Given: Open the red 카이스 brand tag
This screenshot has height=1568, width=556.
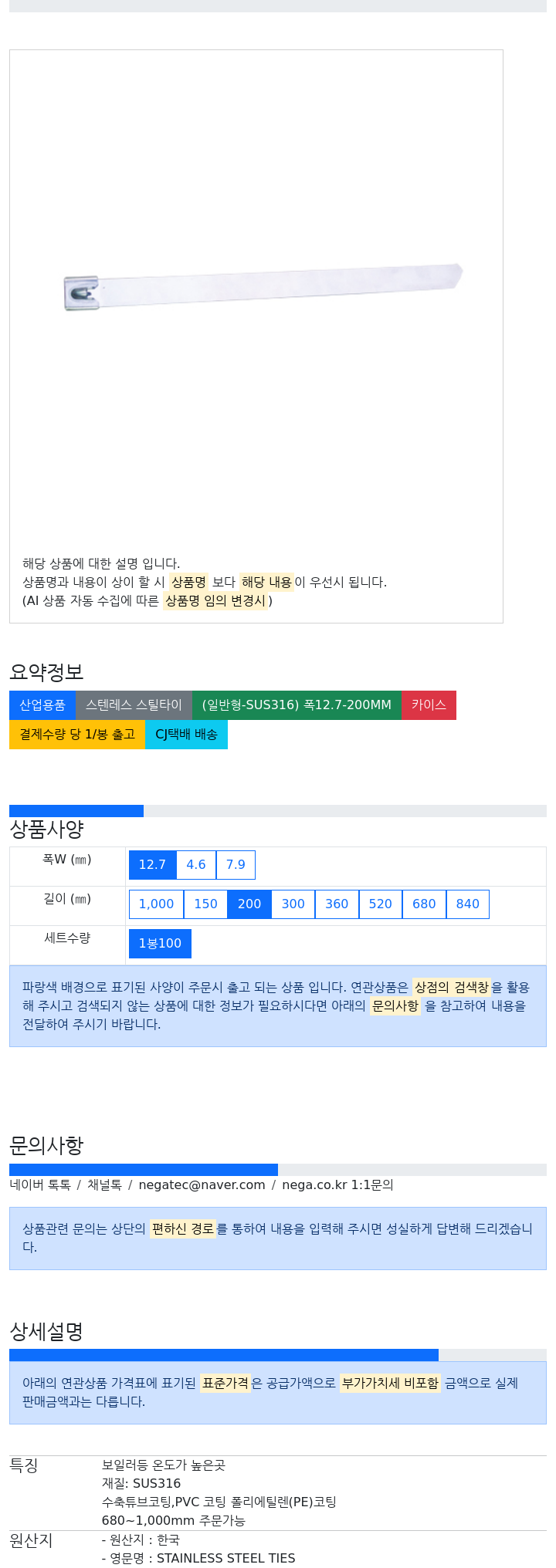Looking at the screenshot, I should pyautogui.click(x=429, y=705).
